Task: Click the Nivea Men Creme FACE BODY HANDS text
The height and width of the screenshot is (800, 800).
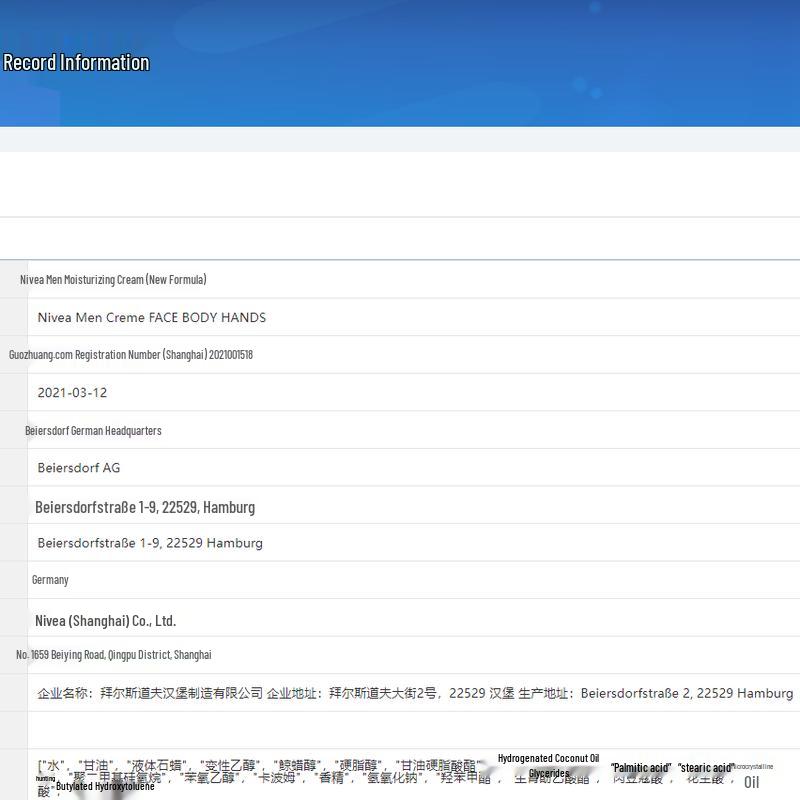Action: 151,317
